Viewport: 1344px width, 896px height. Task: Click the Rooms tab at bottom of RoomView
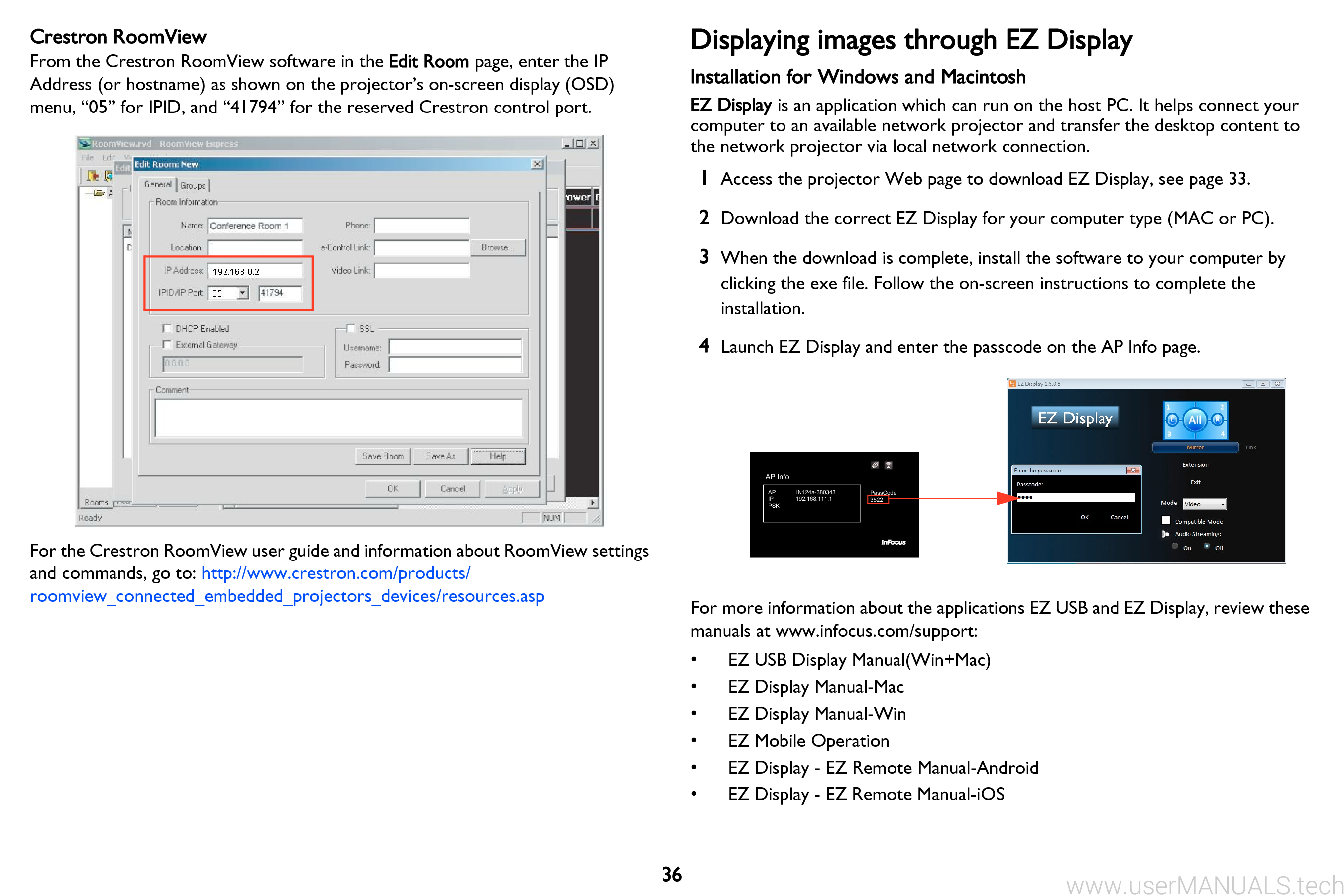[96, 502]
